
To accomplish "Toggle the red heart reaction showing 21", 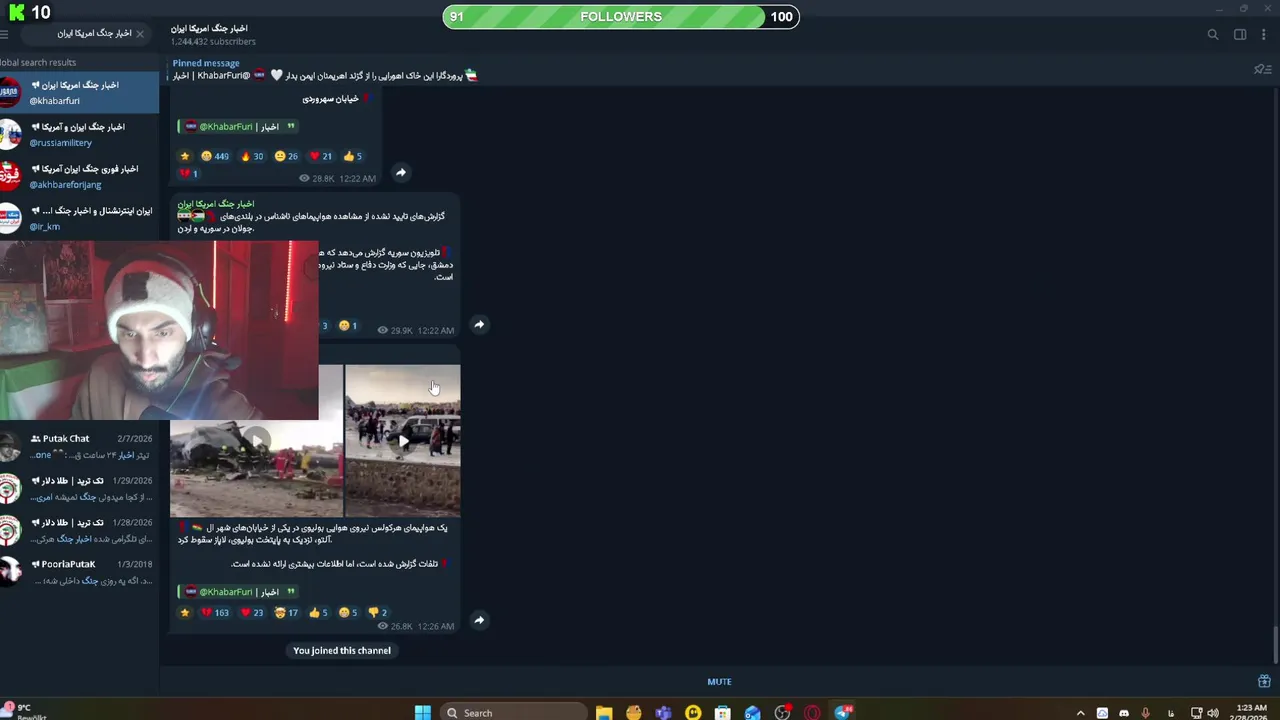I will [x=321, y=156].
